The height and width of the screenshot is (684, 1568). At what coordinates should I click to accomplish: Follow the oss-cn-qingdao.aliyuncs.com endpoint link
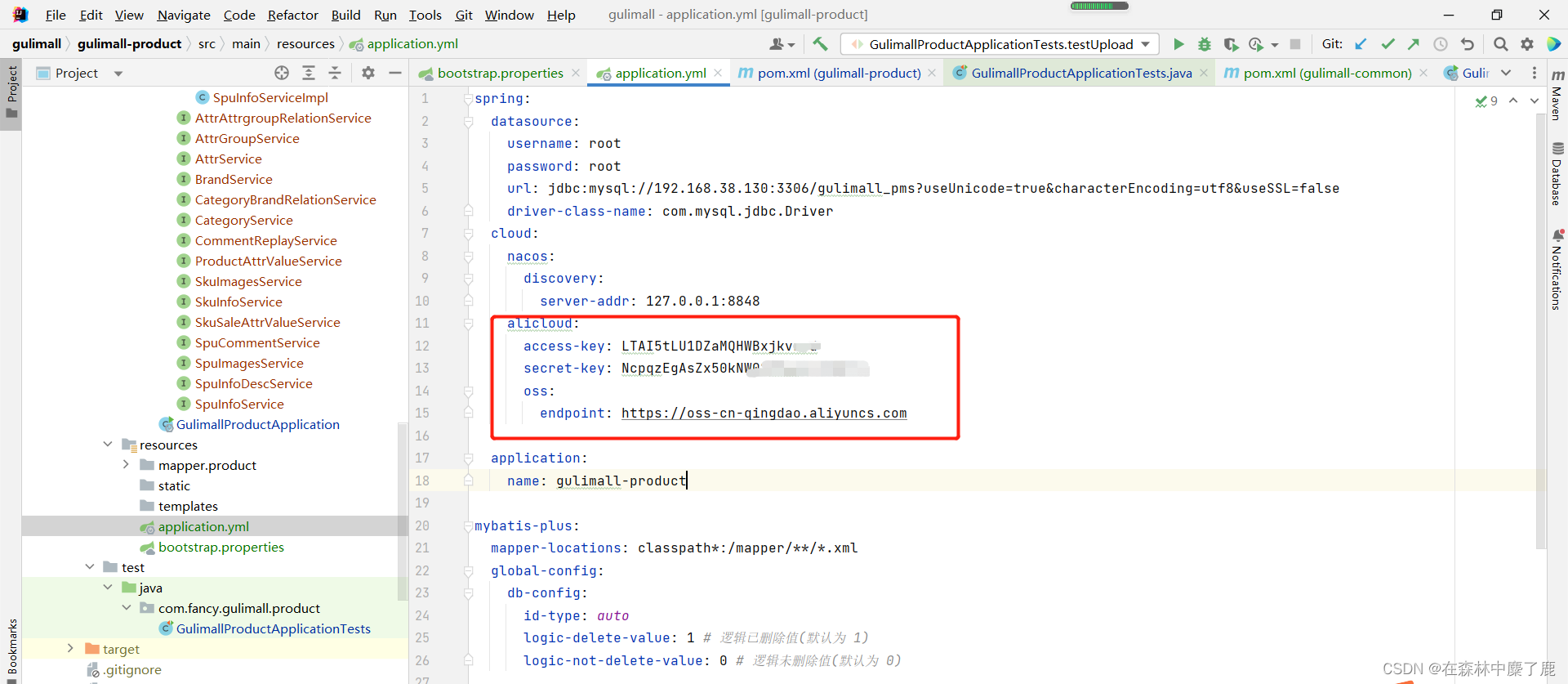pyautogui.click(x=764, y=414)
